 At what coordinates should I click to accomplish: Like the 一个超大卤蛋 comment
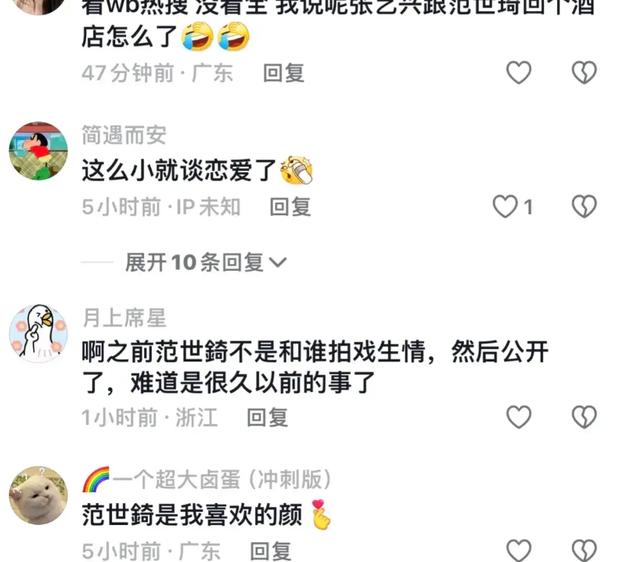(518, 550)
